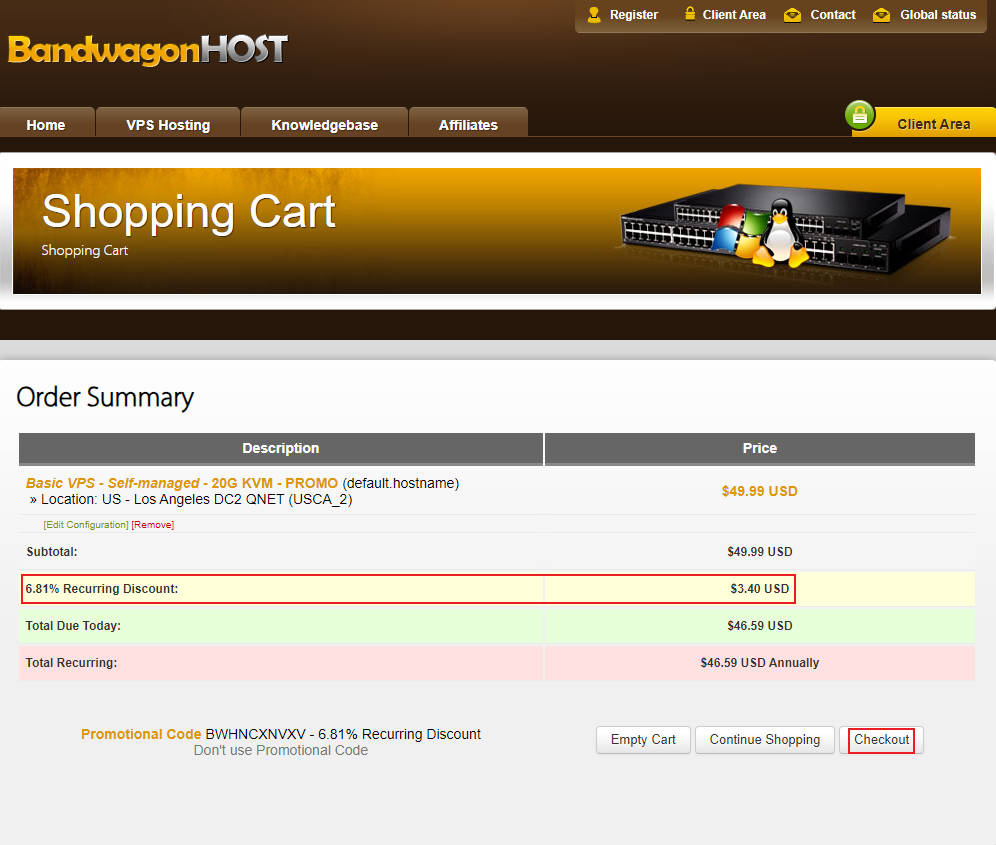Remove the Basic VPS item from cart

coord(153,525)
